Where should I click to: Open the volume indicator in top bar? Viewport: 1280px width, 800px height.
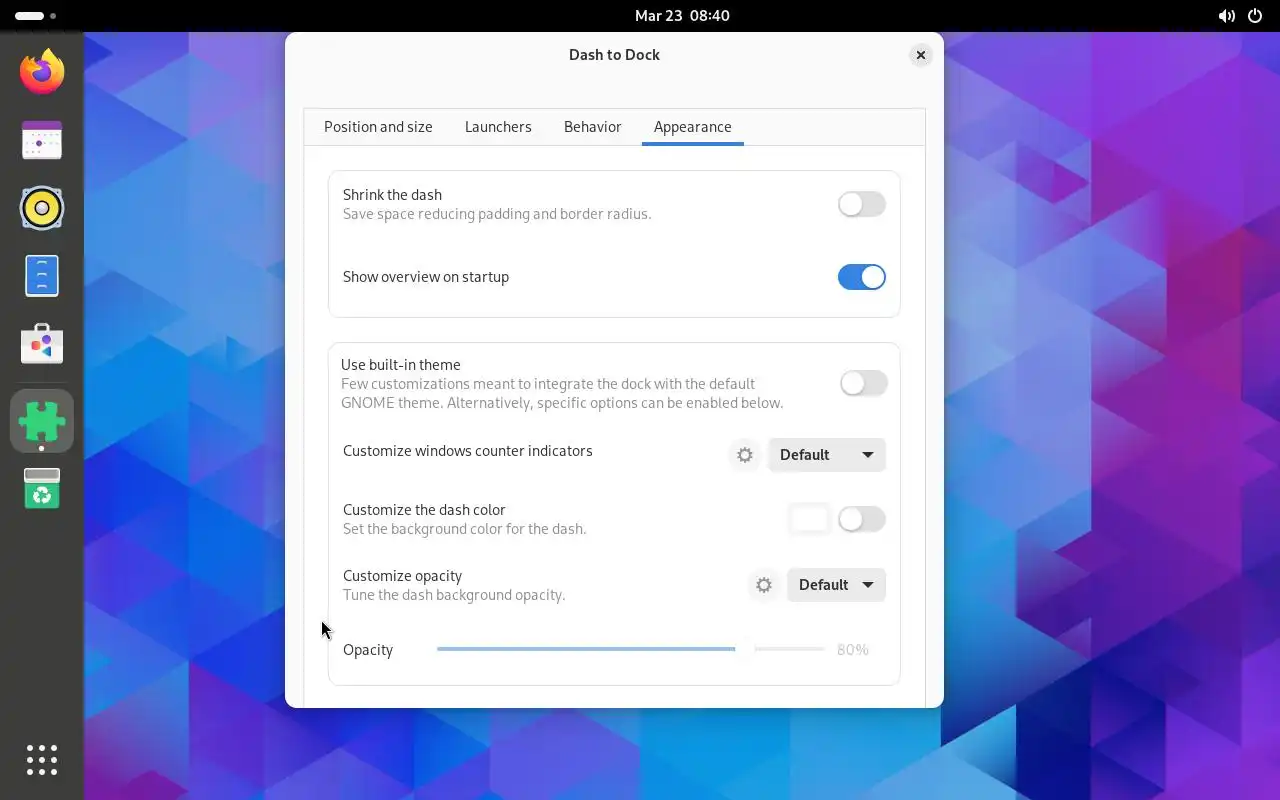(x=1226, y=16)
